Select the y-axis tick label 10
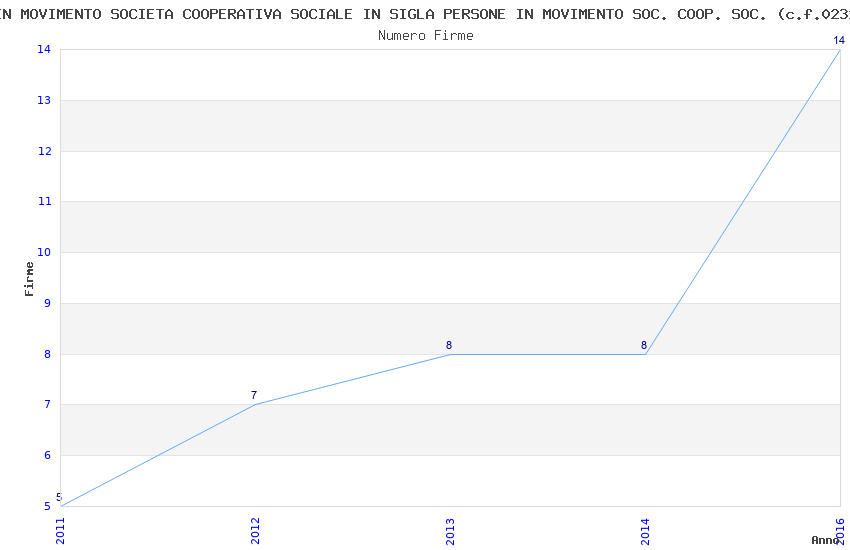Viewport: 850px width, 550px height. (43, 253)
